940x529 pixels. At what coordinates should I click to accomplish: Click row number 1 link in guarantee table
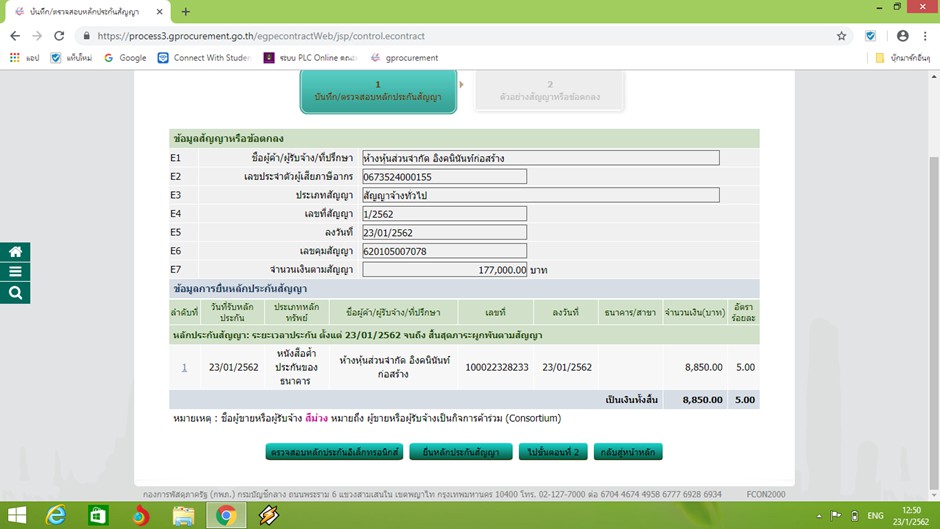coord(184,367)
